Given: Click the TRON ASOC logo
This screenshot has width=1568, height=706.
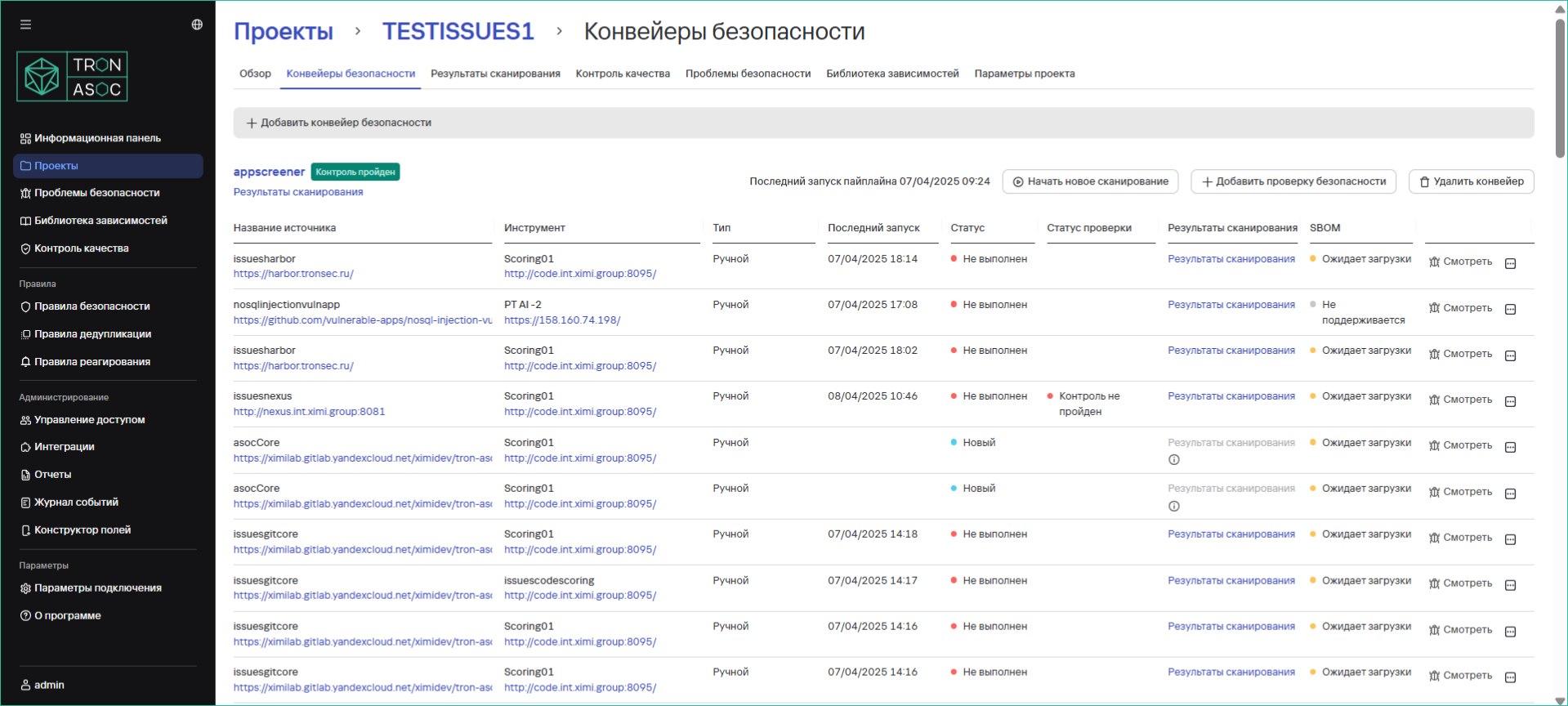Looking at the screenshot, I should click(72, 77).
